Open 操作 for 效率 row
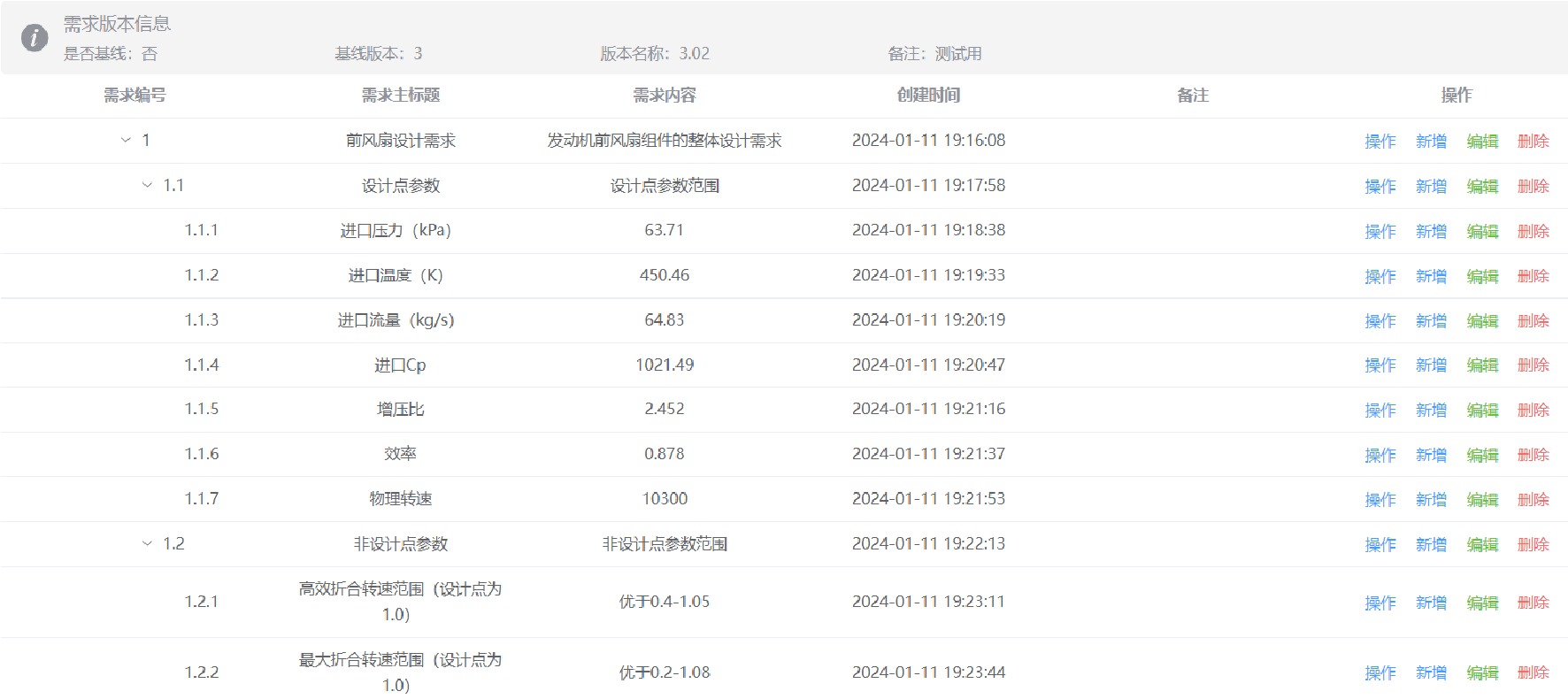Viewport: 1568px width, 699px height. [1380, 456]
